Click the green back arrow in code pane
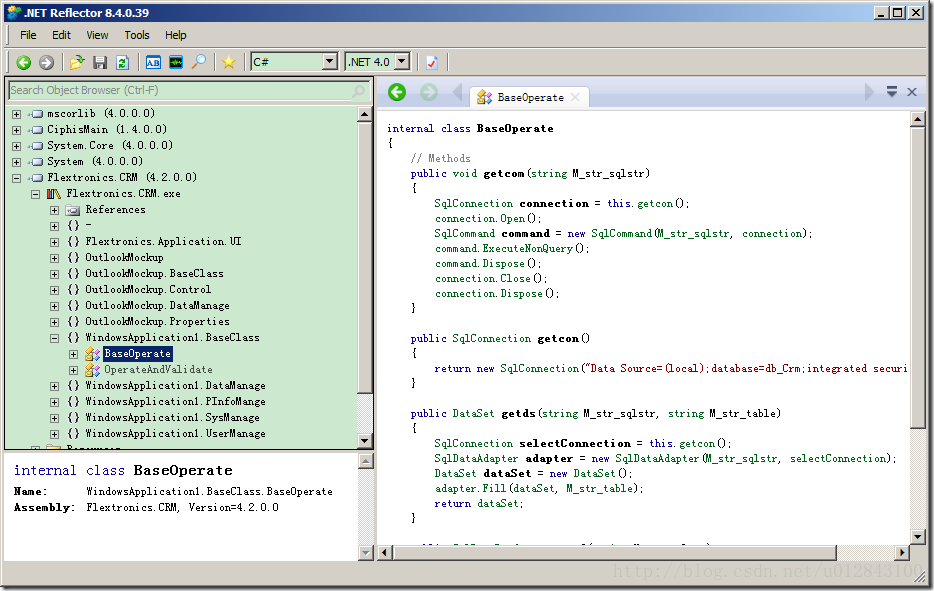Viewport: 934px width, 591px height. pyautogui.click(x=397, y=92)
